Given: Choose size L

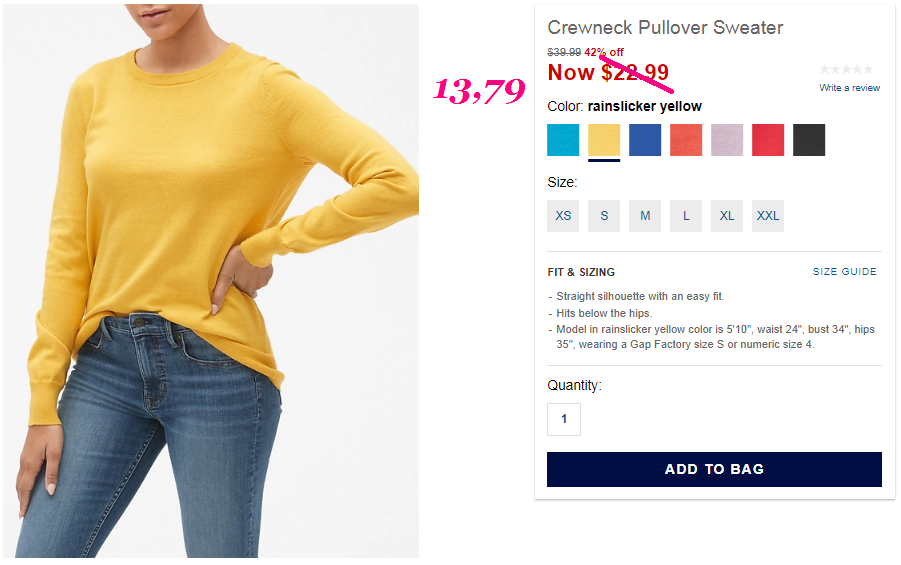Looking at the screenshot, I should [x=686, y=216].
